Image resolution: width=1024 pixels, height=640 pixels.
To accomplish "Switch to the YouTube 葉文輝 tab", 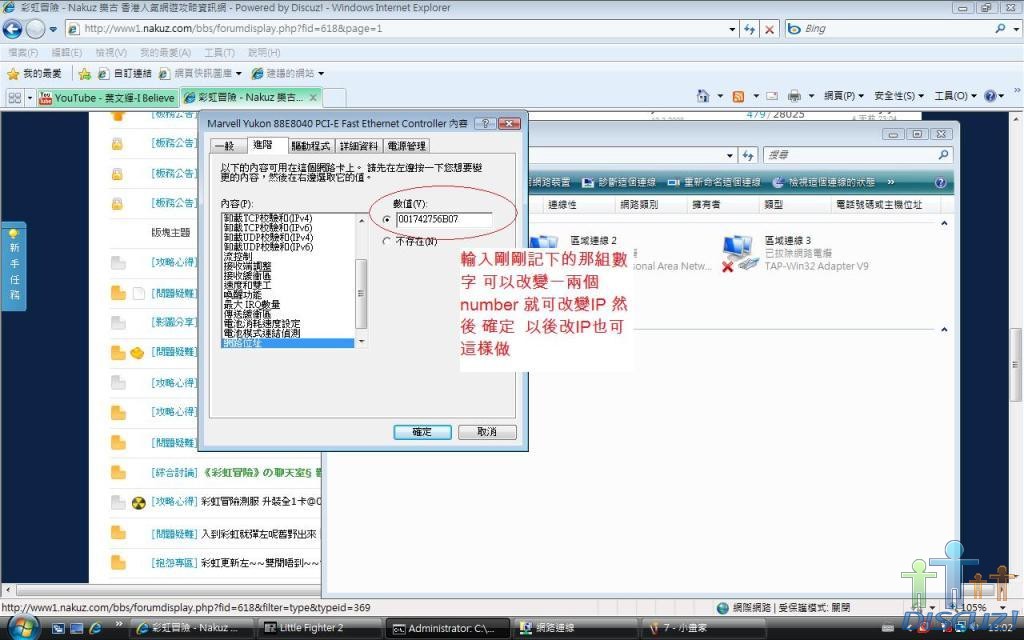I will click(x=107, y=97).
